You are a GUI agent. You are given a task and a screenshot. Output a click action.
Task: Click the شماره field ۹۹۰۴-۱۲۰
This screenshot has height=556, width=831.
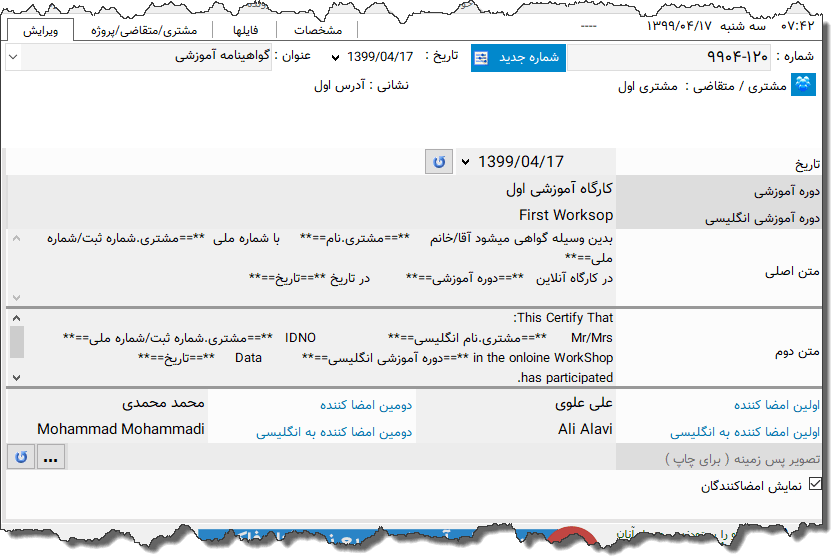(670, 57)
